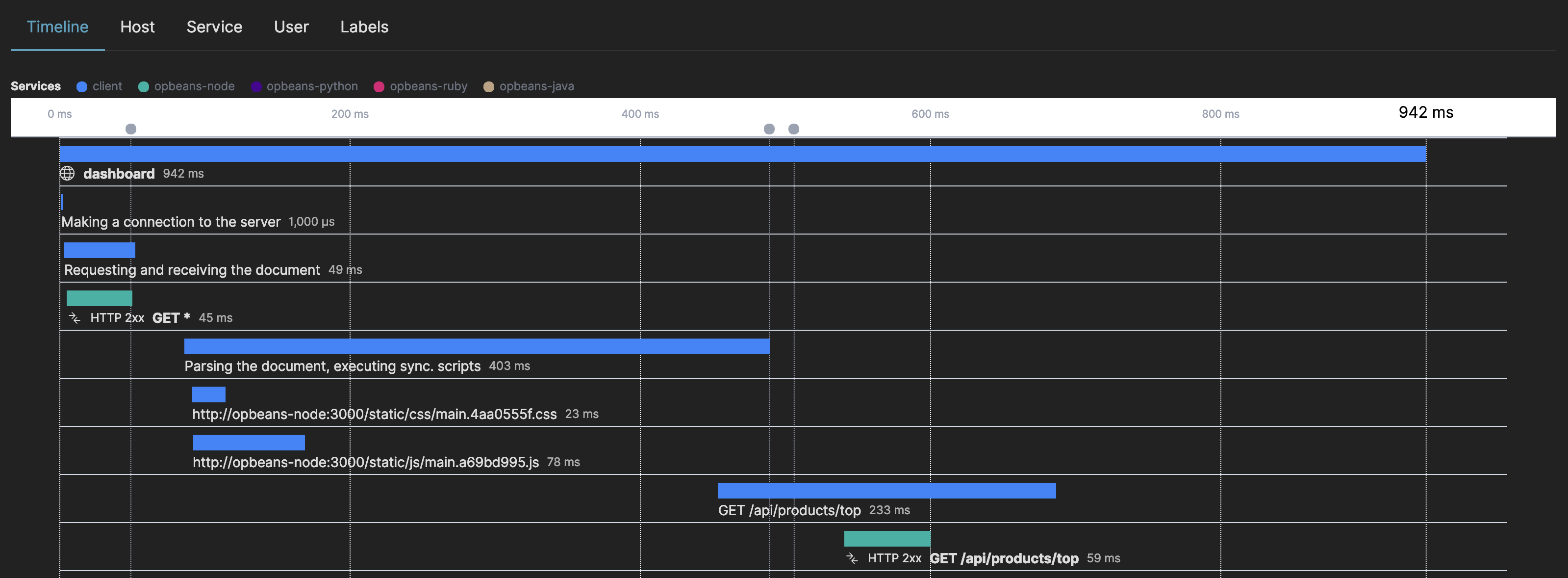
Task: Open the Labels tab
Action: point(364,27)
